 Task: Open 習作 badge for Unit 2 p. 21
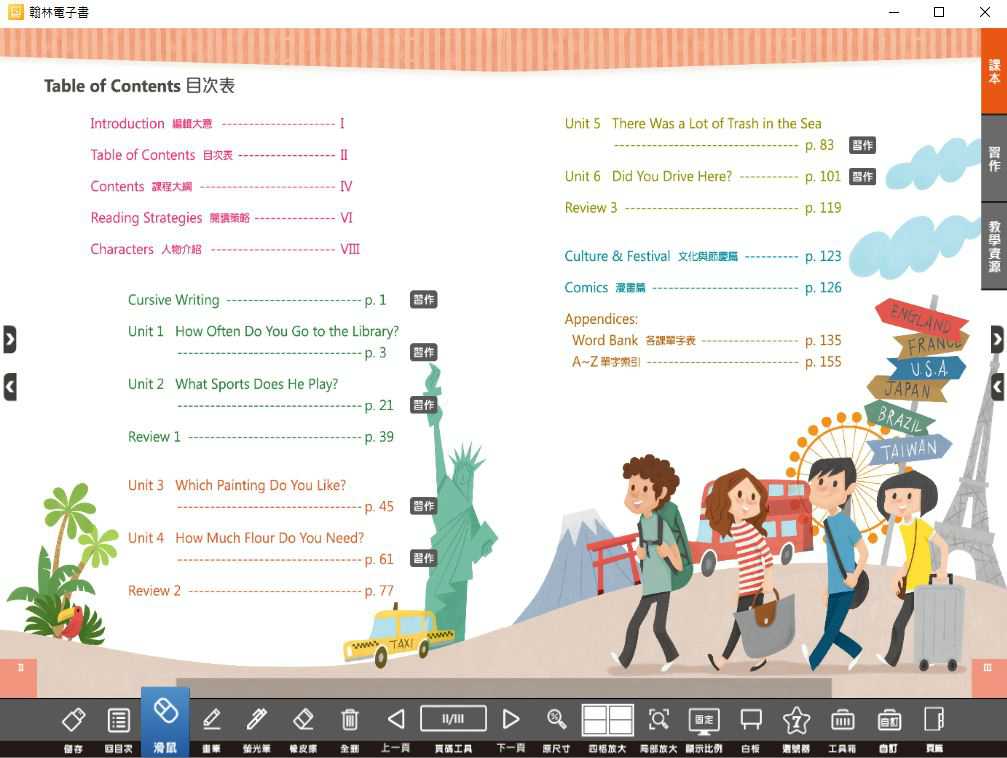(424, 405)
